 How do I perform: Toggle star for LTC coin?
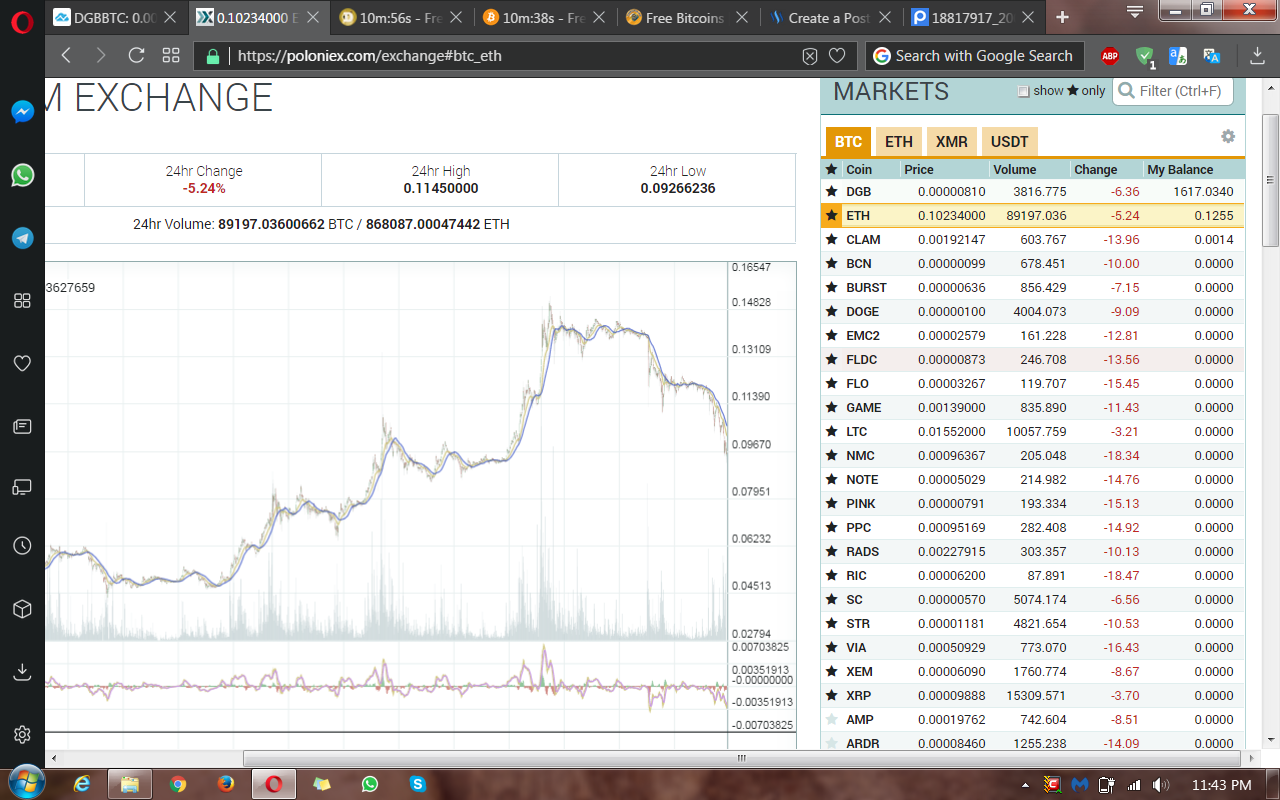[x=831, y=431]
